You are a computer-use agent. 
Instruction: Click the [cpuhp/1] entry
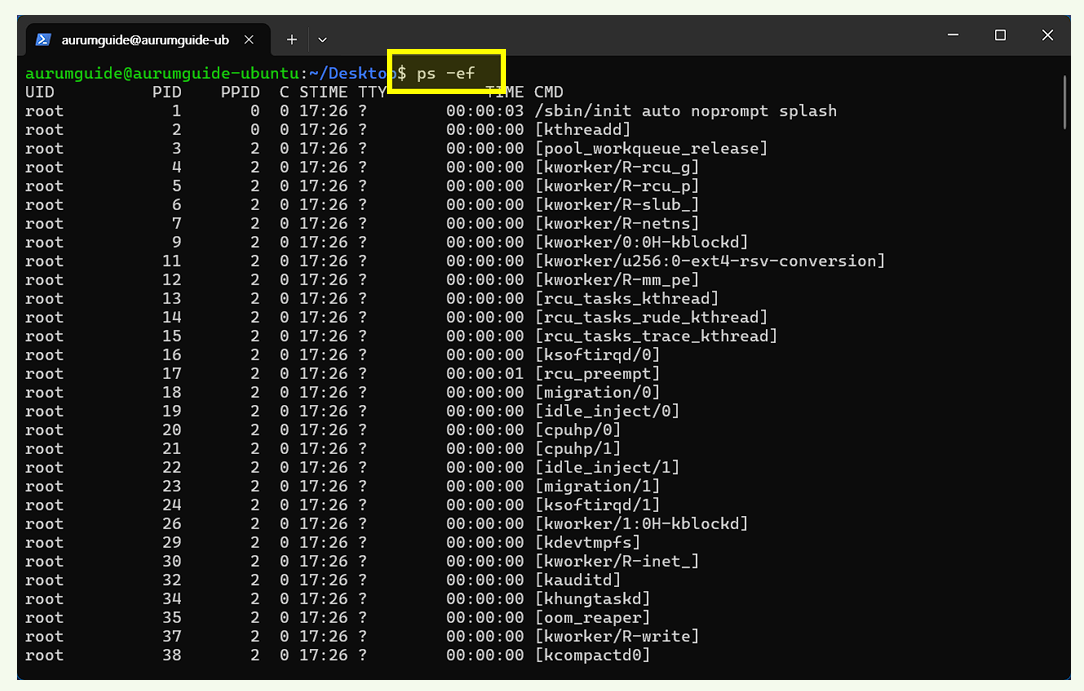pyautogui.click(x=578, y=448)
